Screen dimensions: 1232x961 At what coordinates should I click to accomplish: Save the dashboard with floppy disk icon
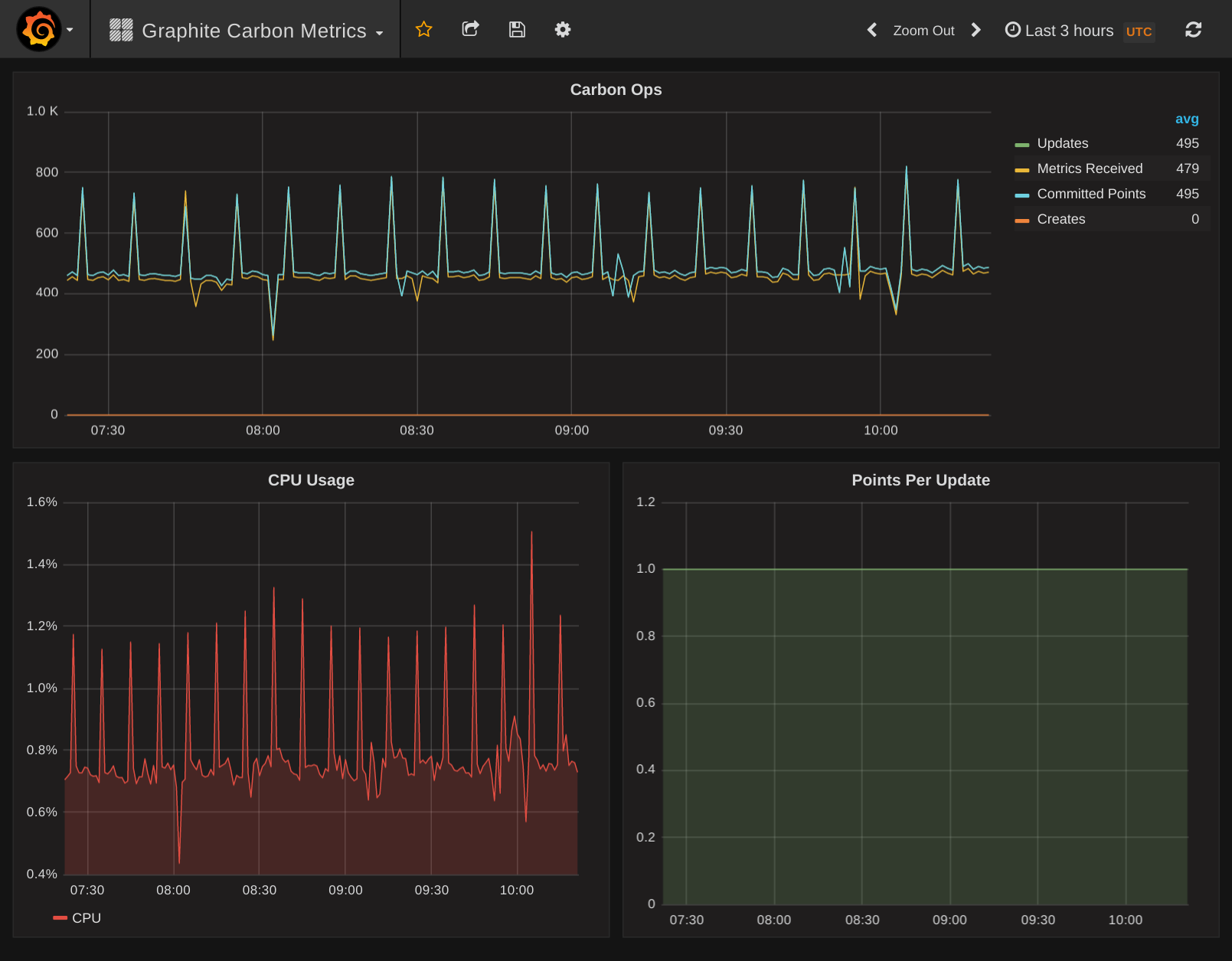coord(517,30)
